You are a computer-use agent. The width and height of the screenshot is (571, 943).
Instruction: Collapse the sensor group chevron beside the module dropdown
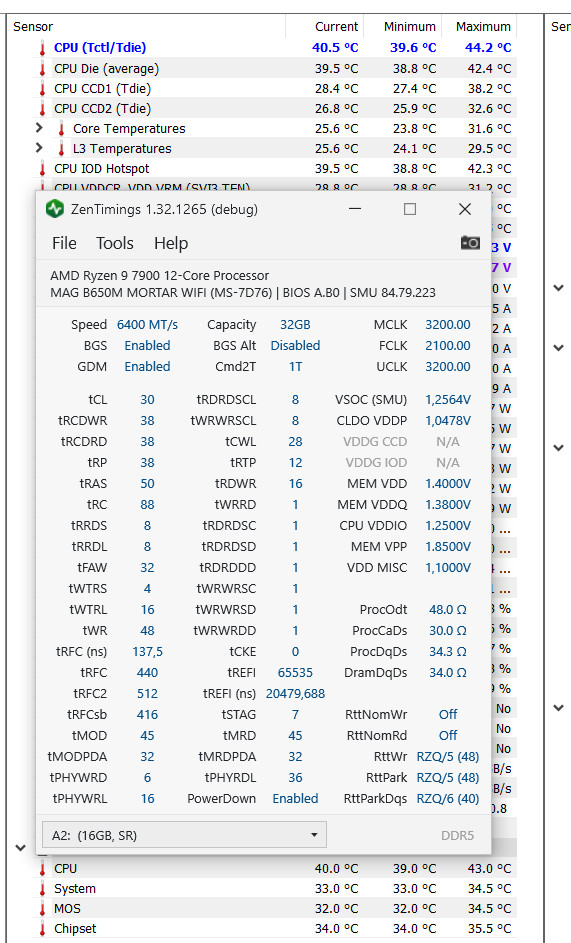(20, 848)
